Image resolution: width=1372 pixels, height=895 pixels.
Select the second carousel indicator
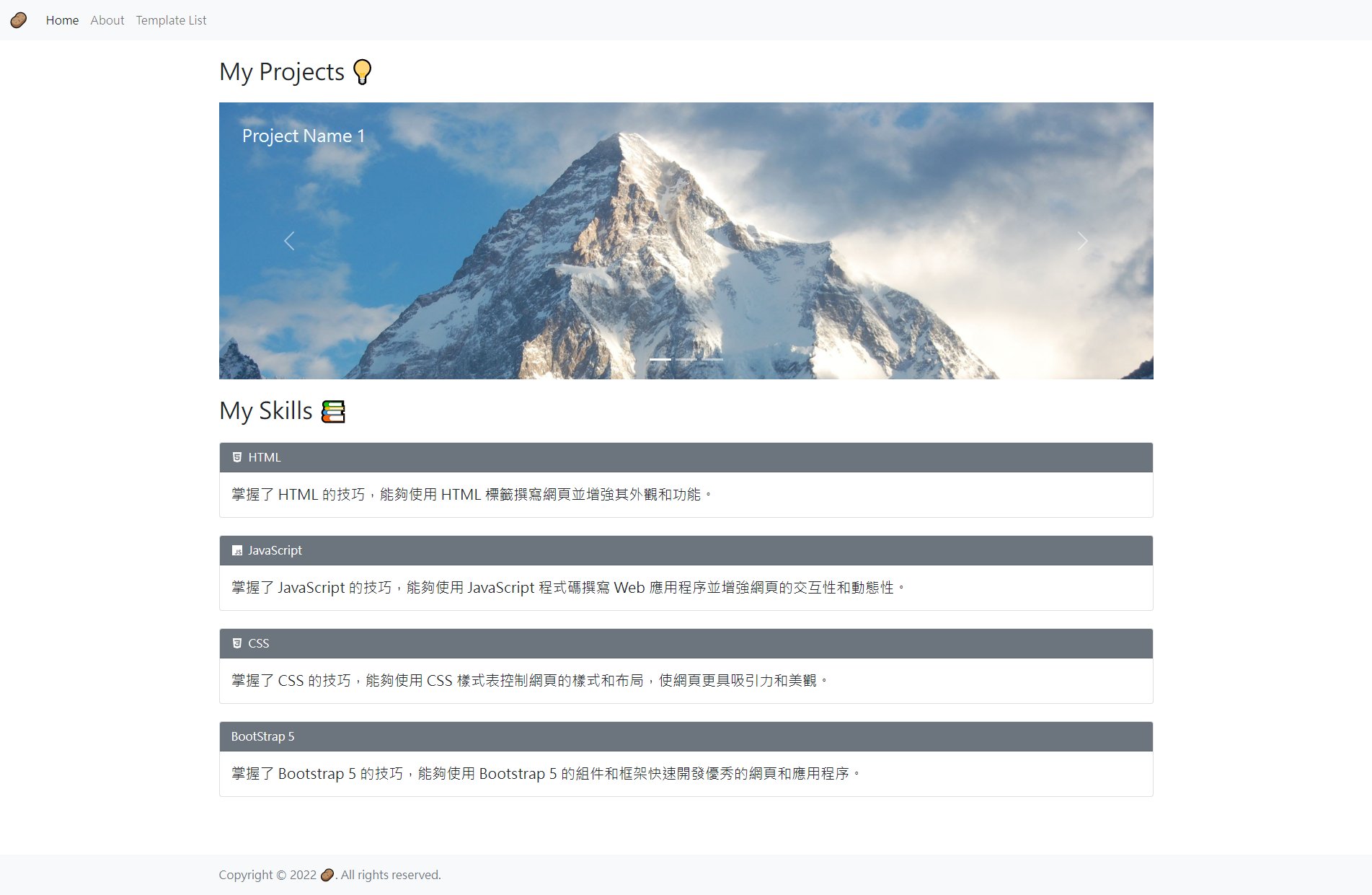coord(686,359)
